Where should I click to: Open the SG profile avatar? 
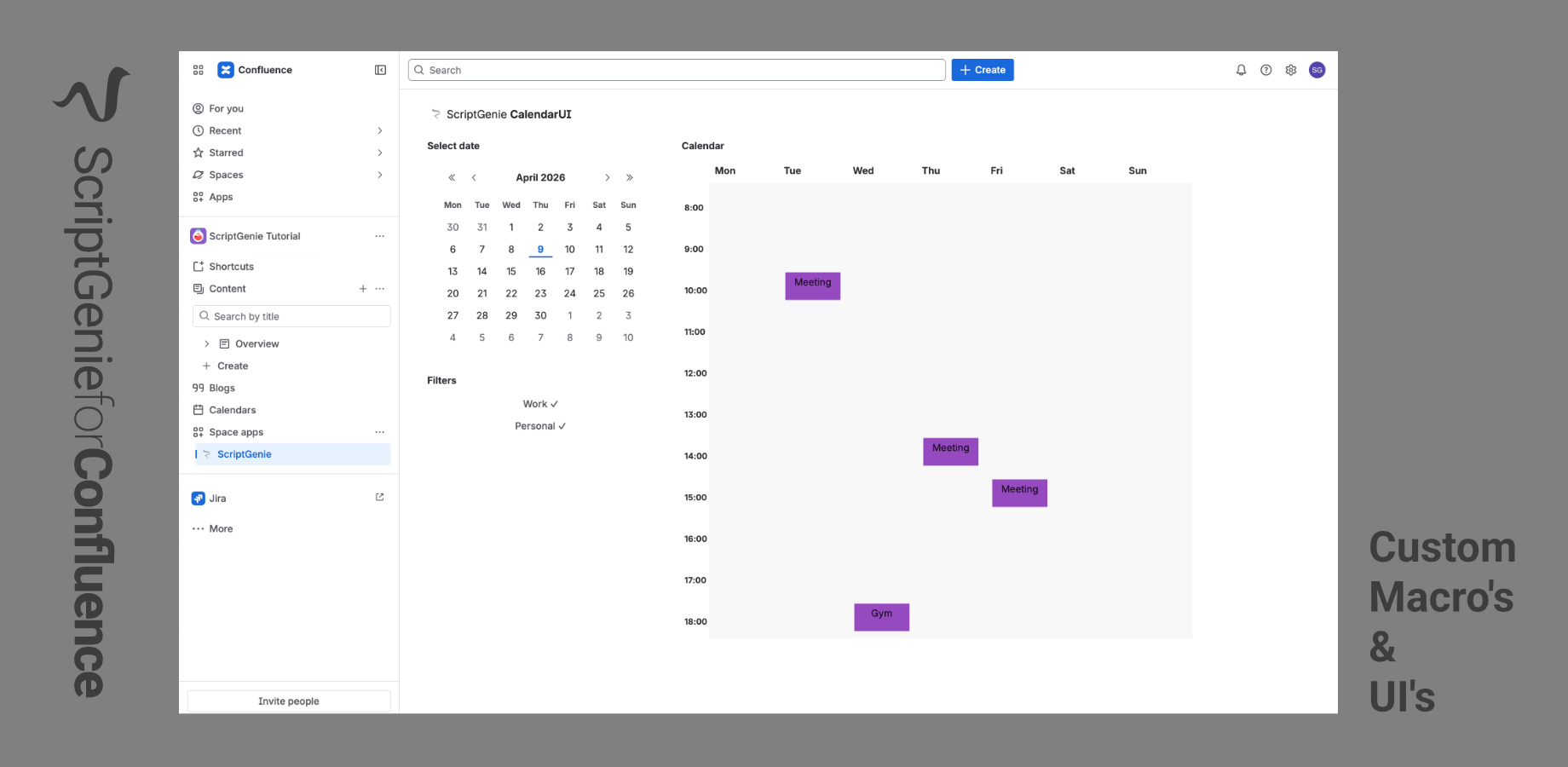(x=1317, y=70)
